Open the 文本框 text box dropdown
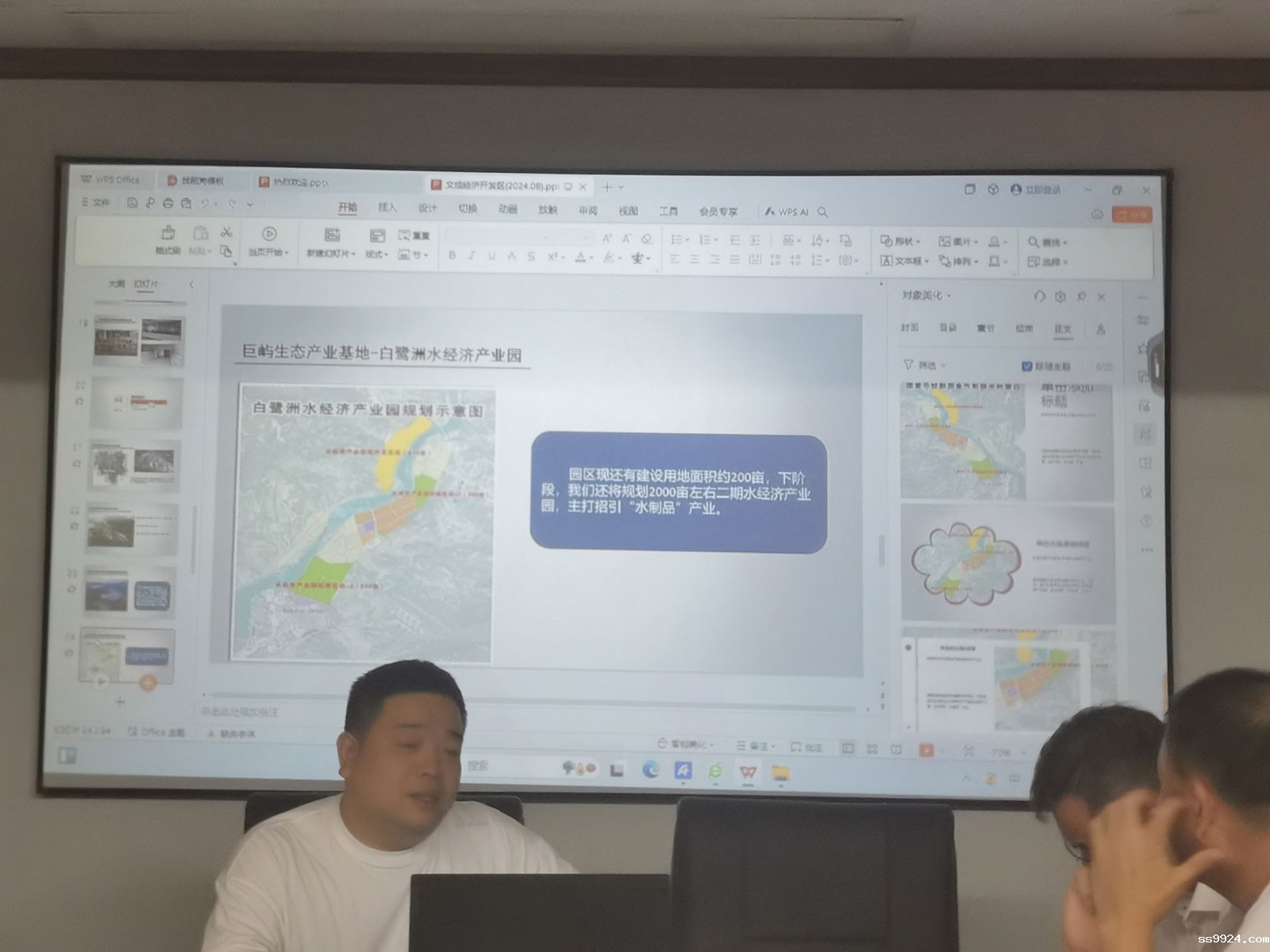This screenshot has height=952, width=1270. [x=903, y=261]
